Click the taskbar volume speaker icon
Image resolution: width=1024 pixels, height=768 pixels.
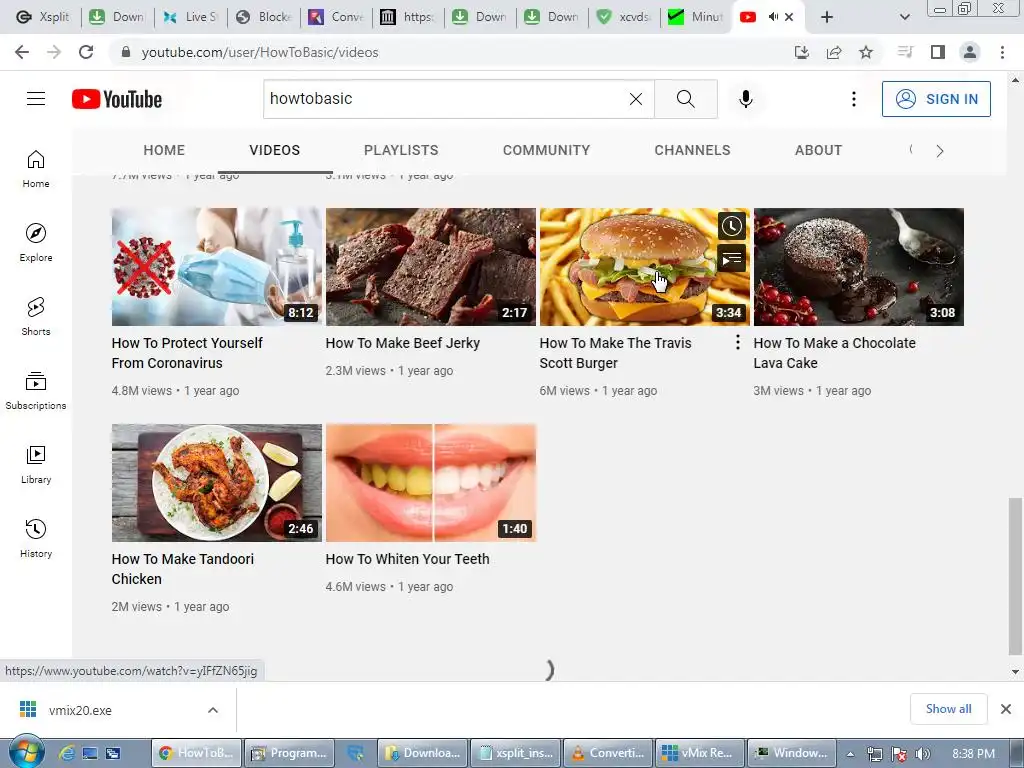[x=922, y=754]
